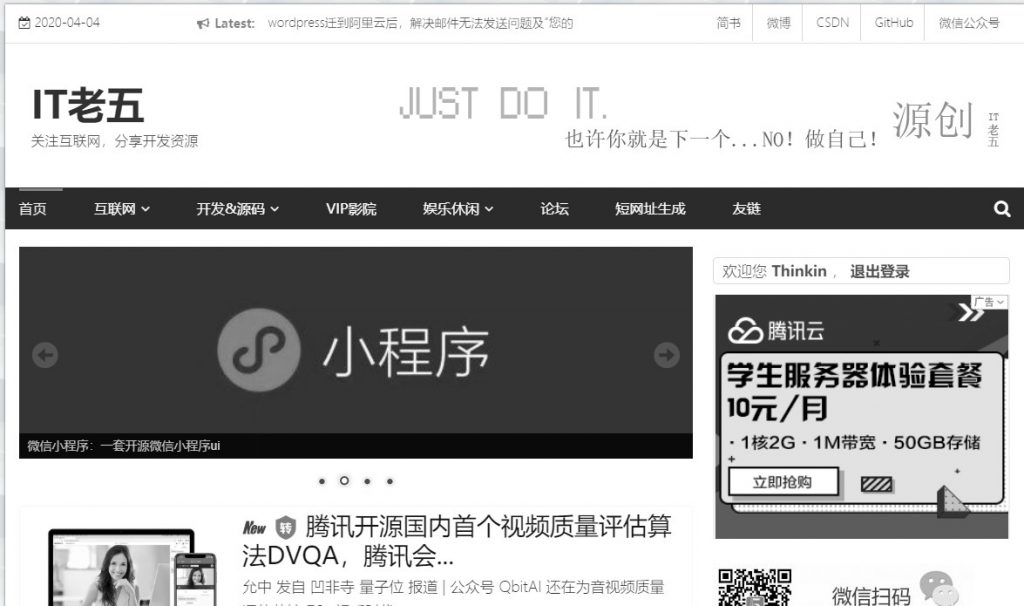Click the New tag on the article

point(254,528)
